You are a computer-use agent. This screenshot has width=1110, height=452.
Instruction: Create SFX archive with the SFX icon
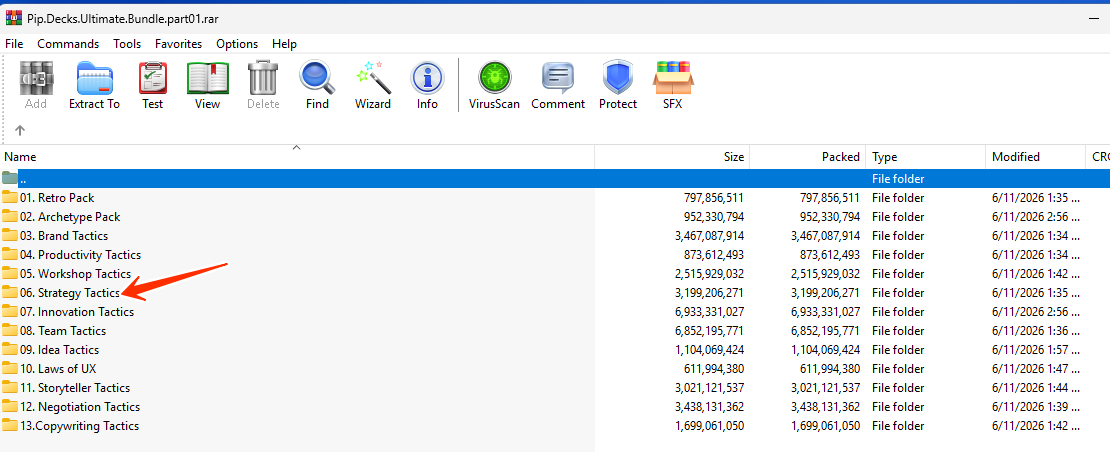tap(673, 78)
